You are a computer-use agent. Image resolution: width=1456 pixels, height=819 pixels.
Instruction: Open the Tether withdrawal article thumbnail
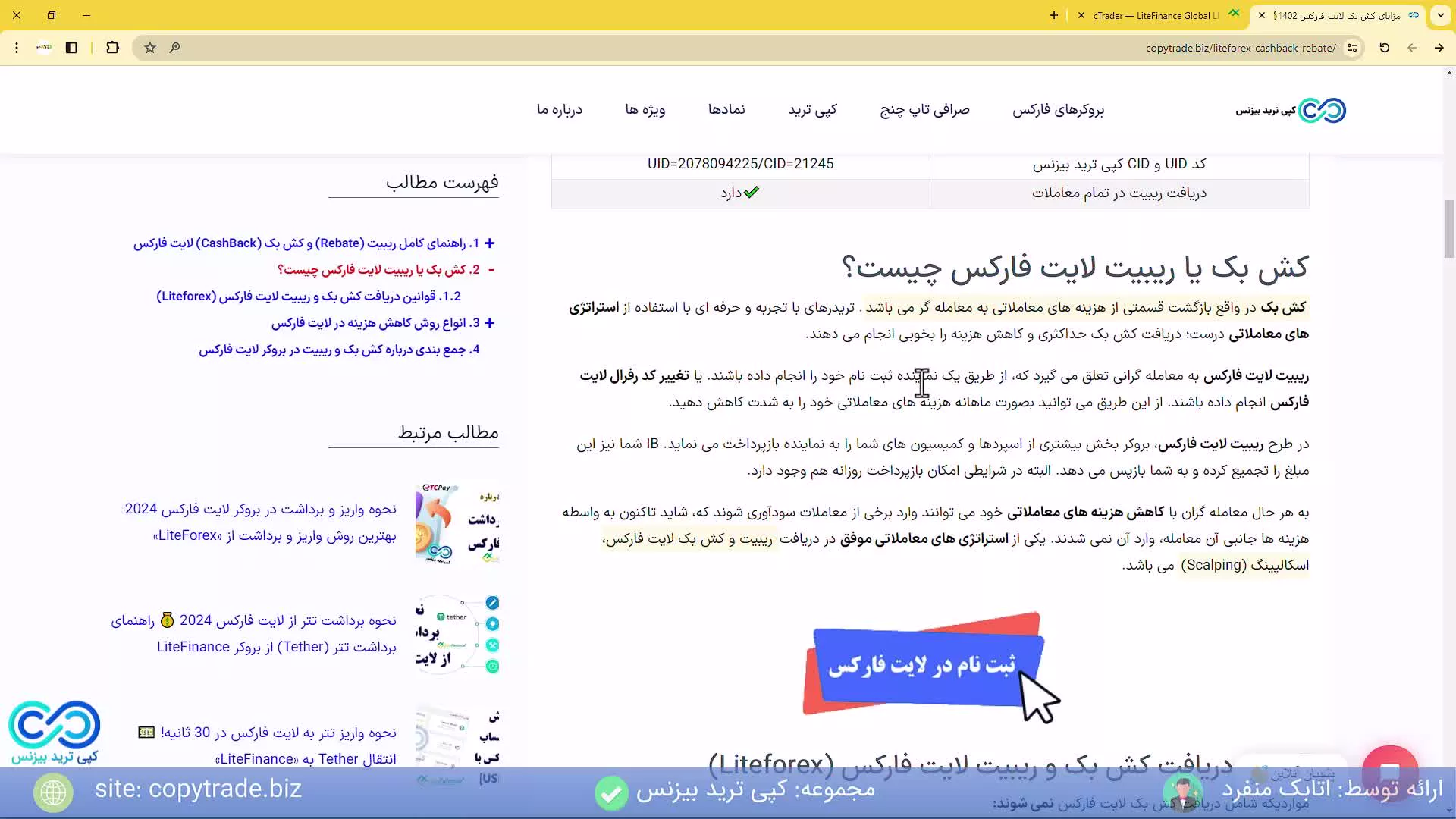point(457,635)
